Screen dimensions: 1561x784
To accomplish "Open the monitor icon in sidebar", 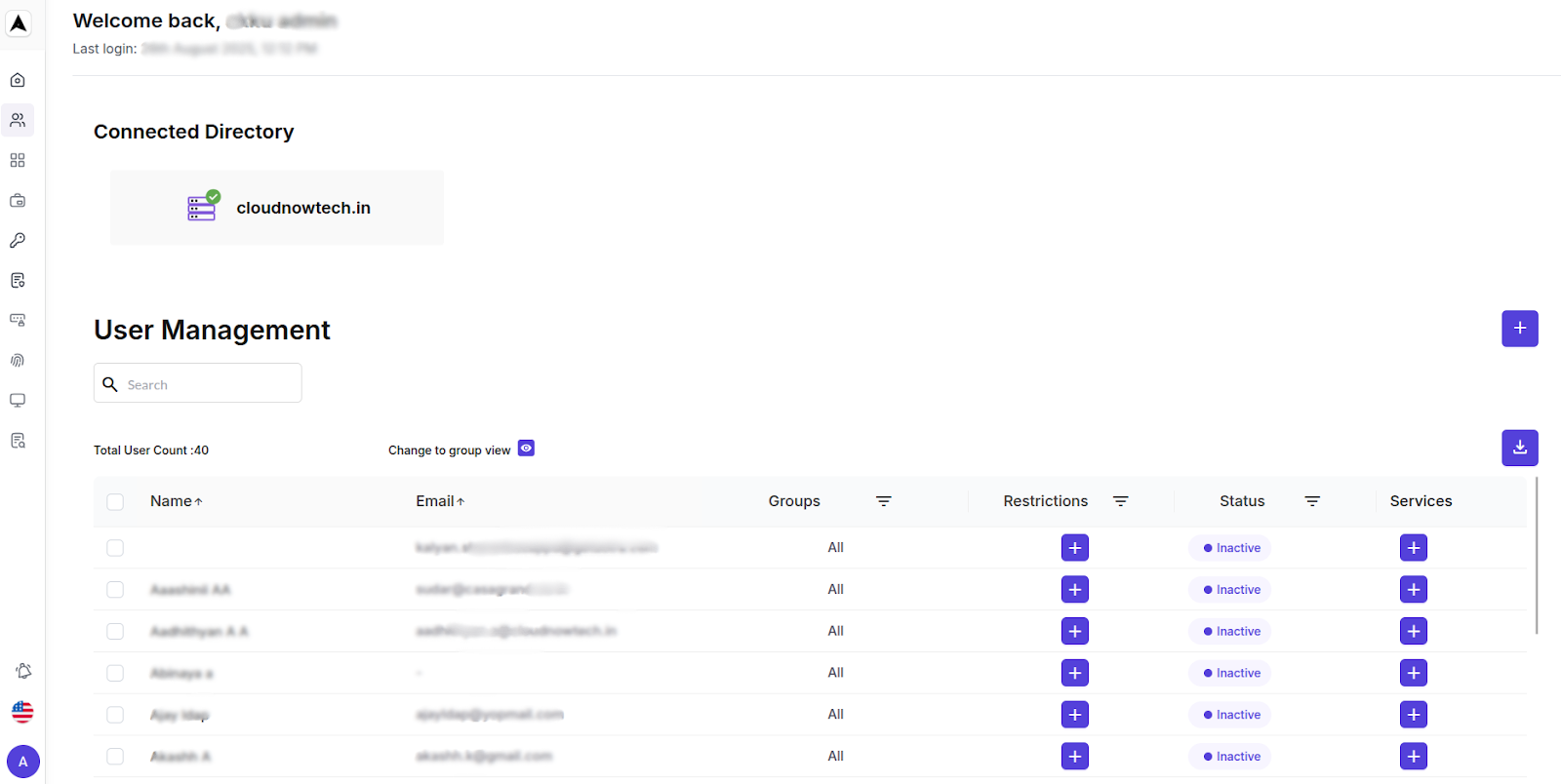I will pyautogui.click(x=18, y=400).
